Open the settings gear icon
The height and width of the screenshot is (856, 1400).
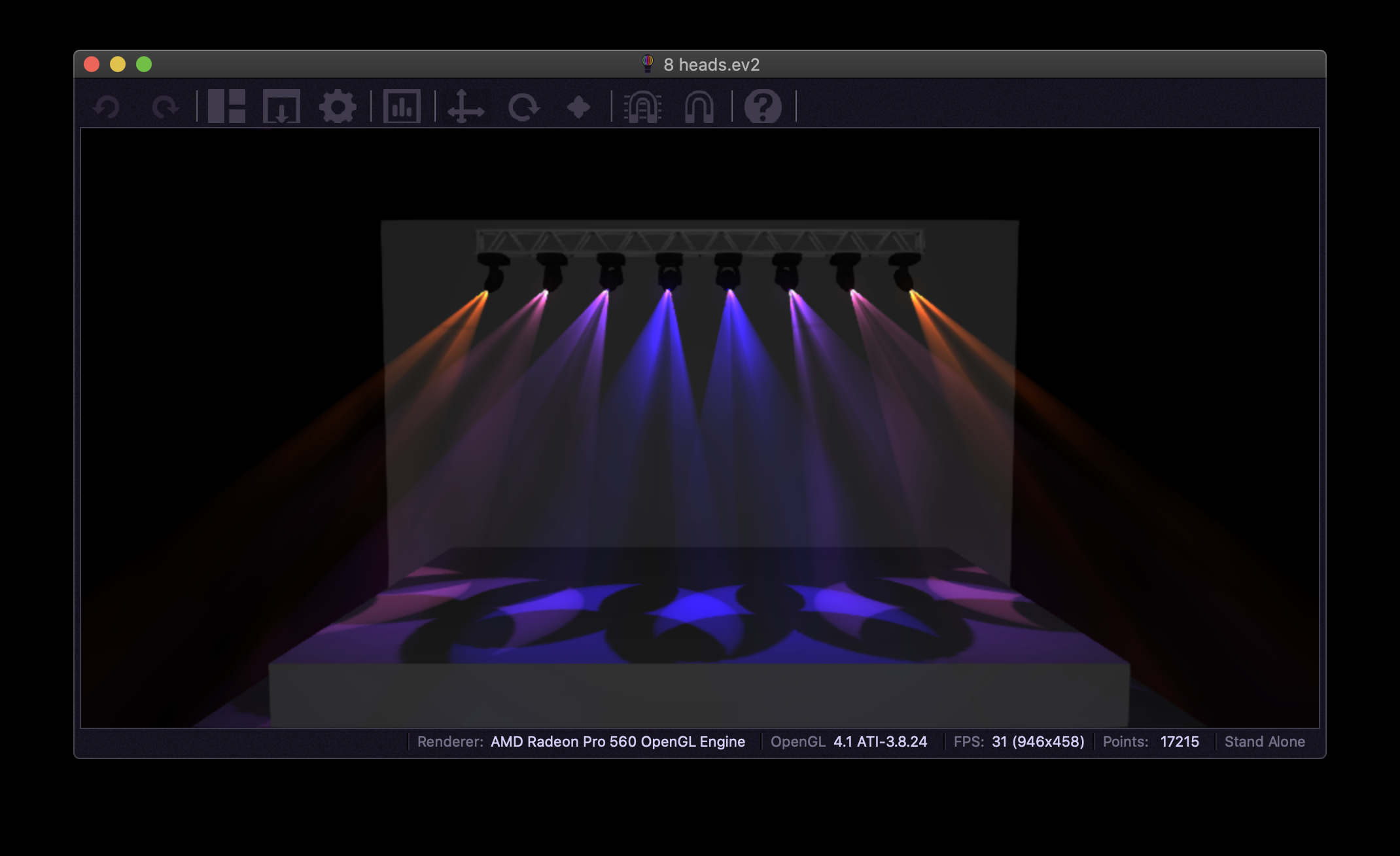coord(338,107)
